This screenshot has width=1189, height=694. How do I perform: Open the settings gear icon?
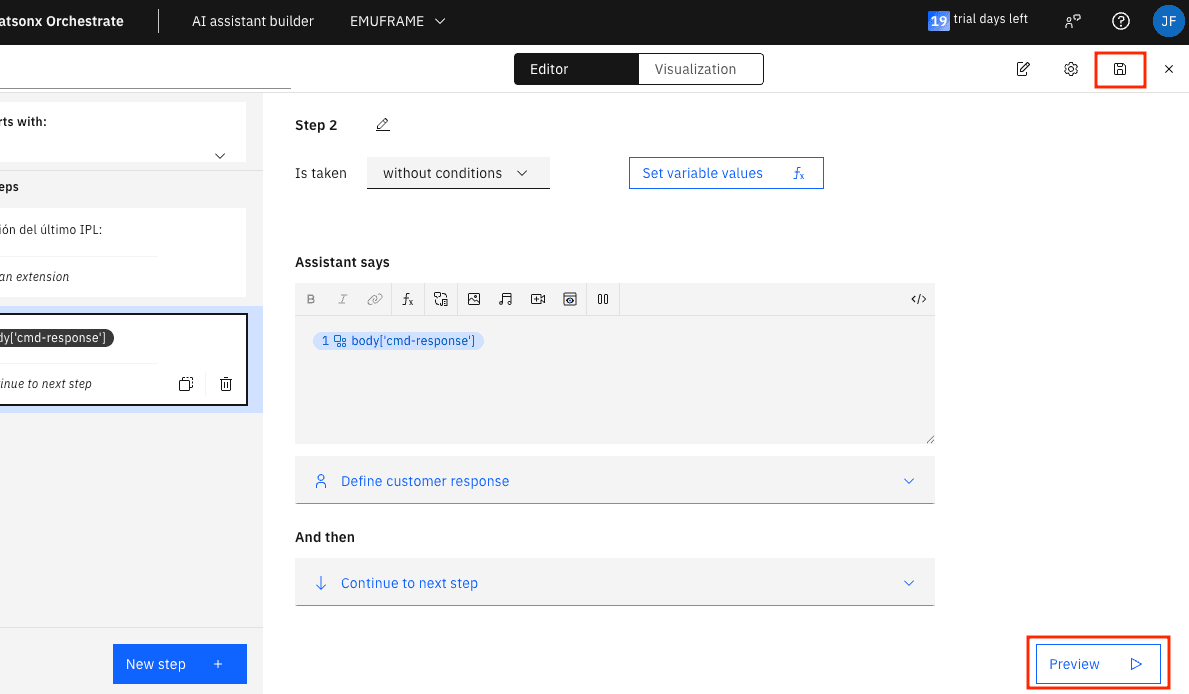coord(1071,69)
